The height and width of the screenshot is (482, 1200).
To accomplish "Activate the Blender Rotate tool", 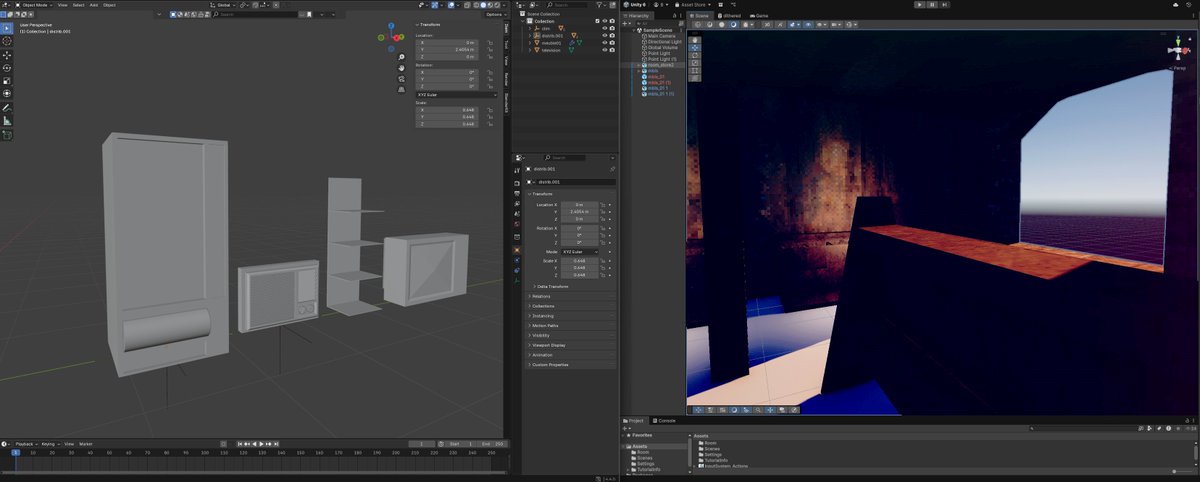I will [x=6, y=68].
